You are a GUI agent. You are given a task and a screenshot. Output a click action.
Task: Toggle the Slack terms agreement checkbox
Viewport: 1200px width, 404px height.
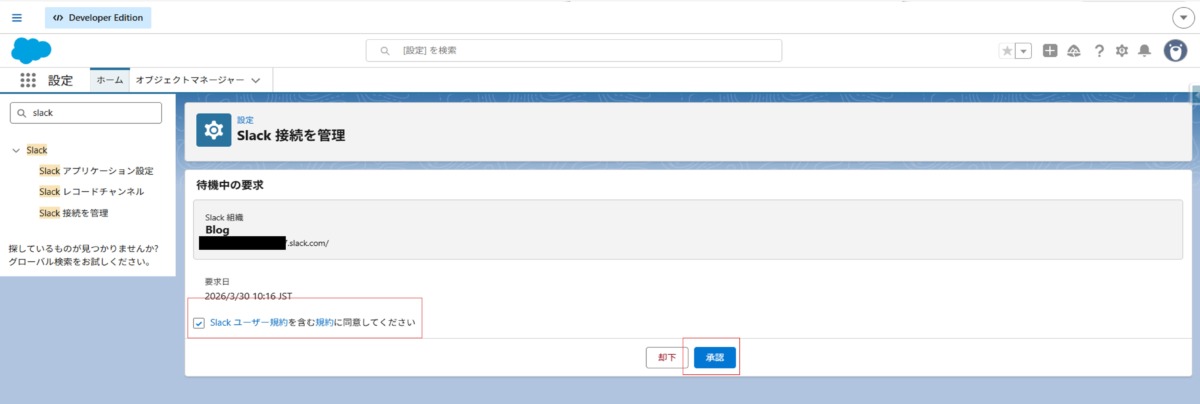coord(199,323)
